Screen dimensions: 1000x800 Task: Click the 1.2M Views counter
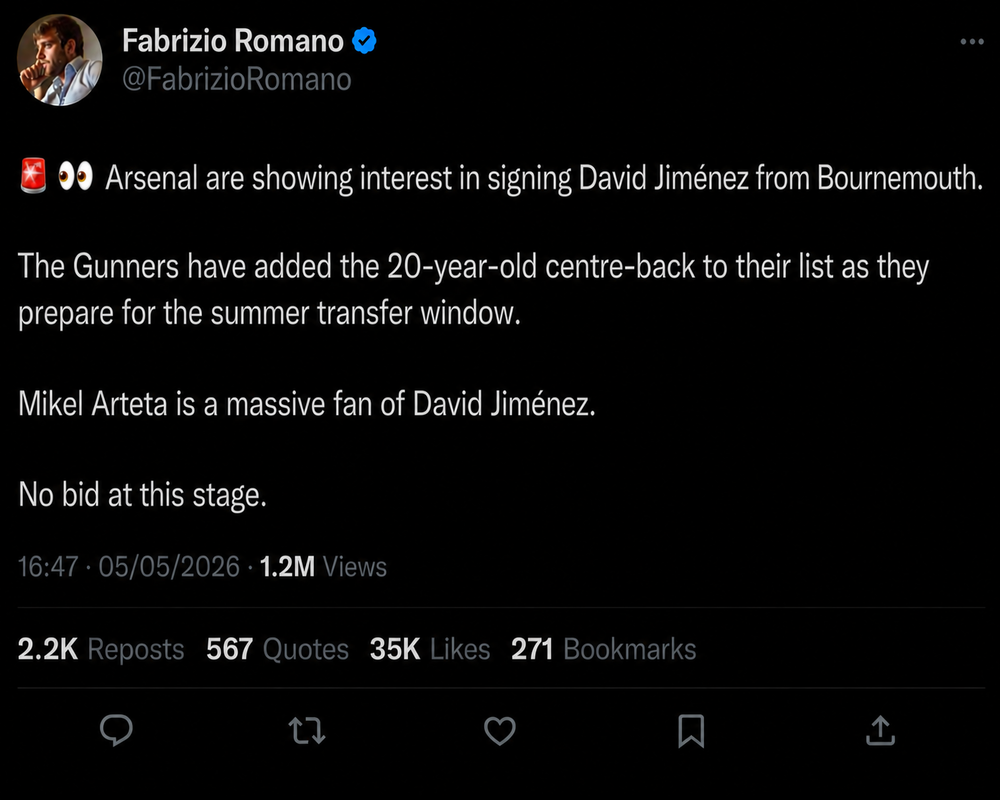323,567
